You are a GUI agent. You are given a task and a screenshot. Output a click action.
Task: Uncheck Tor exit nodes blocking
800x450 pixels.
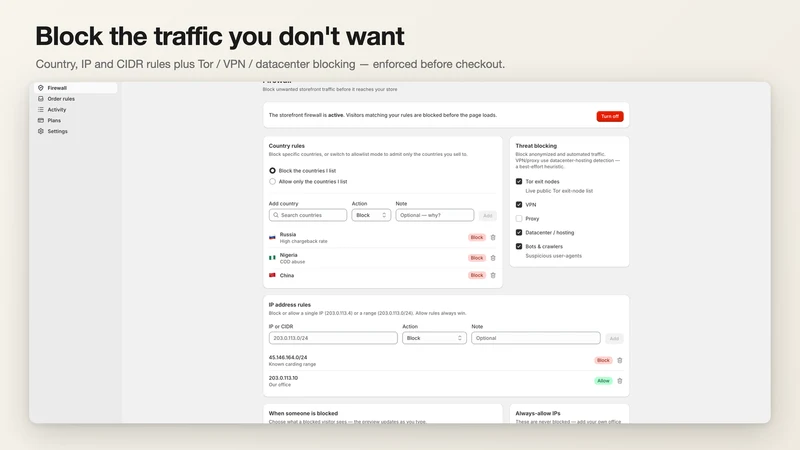coord(519,181)
